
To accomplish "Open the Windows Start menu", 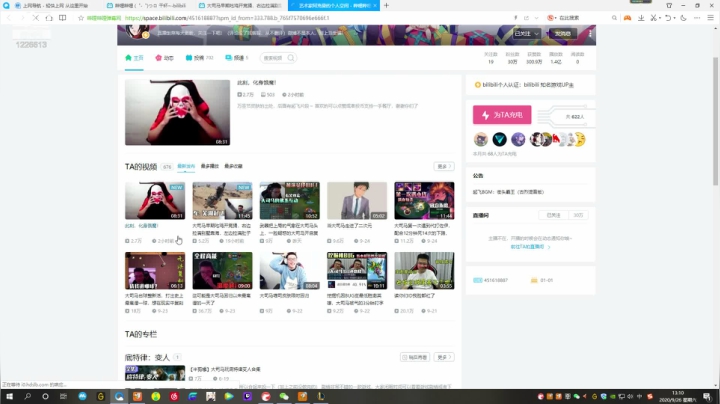I will tap(9, 396).
